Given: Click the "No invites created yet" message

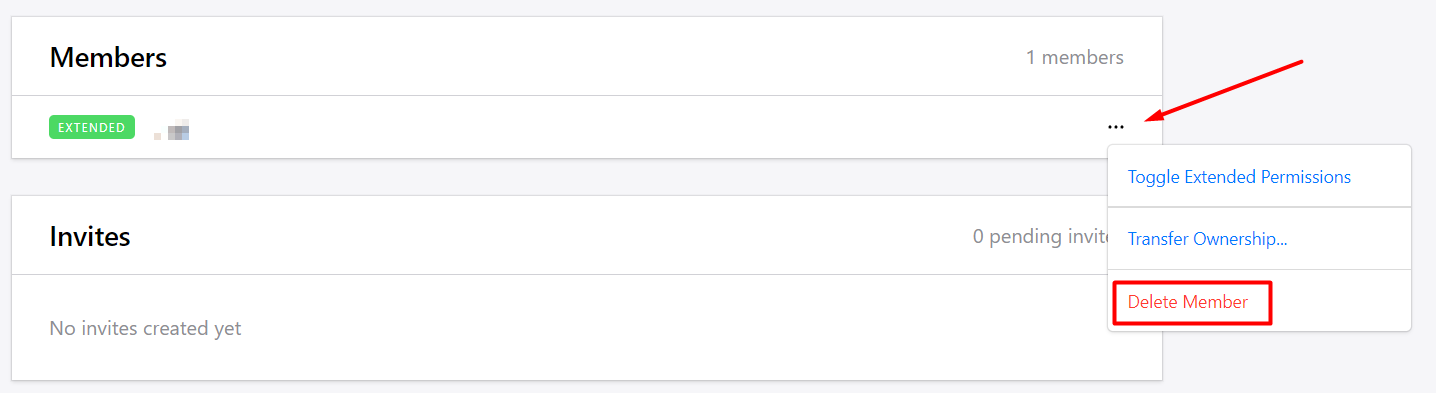Looking at the screenshot, I should (x=145, y=328).
